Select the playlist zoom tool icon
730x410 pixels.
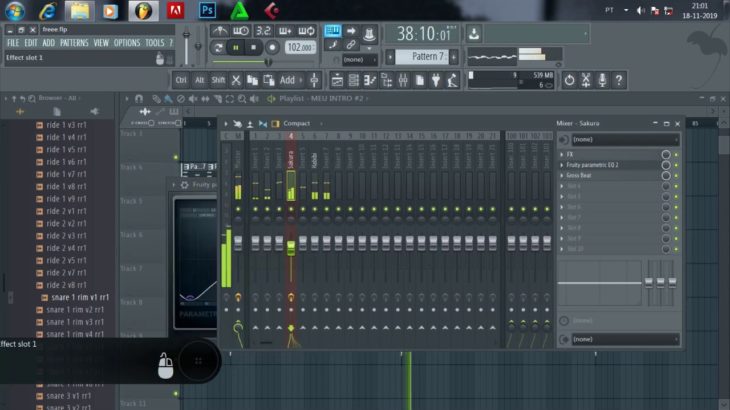(242, 99)
